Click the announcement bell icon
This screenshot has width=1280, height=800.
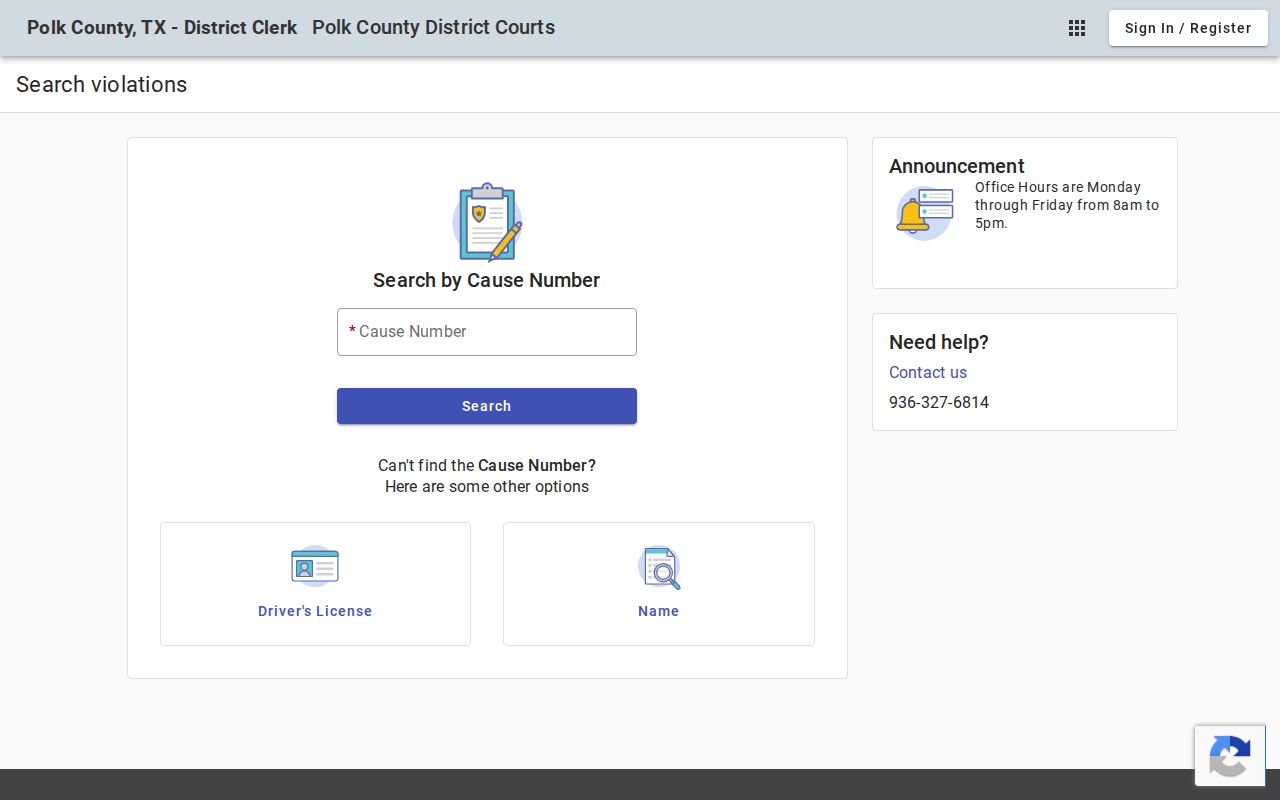point(924,213)
